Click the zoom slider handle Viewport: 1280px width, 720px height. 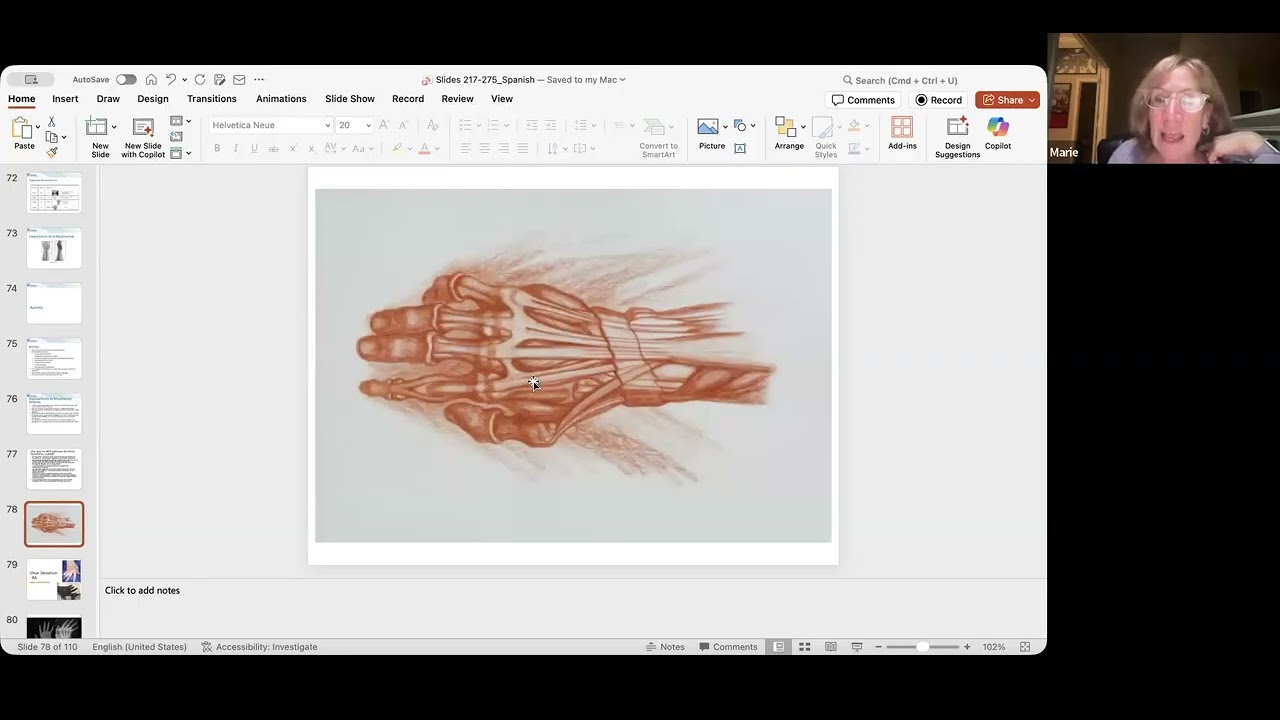coord(922,647)
